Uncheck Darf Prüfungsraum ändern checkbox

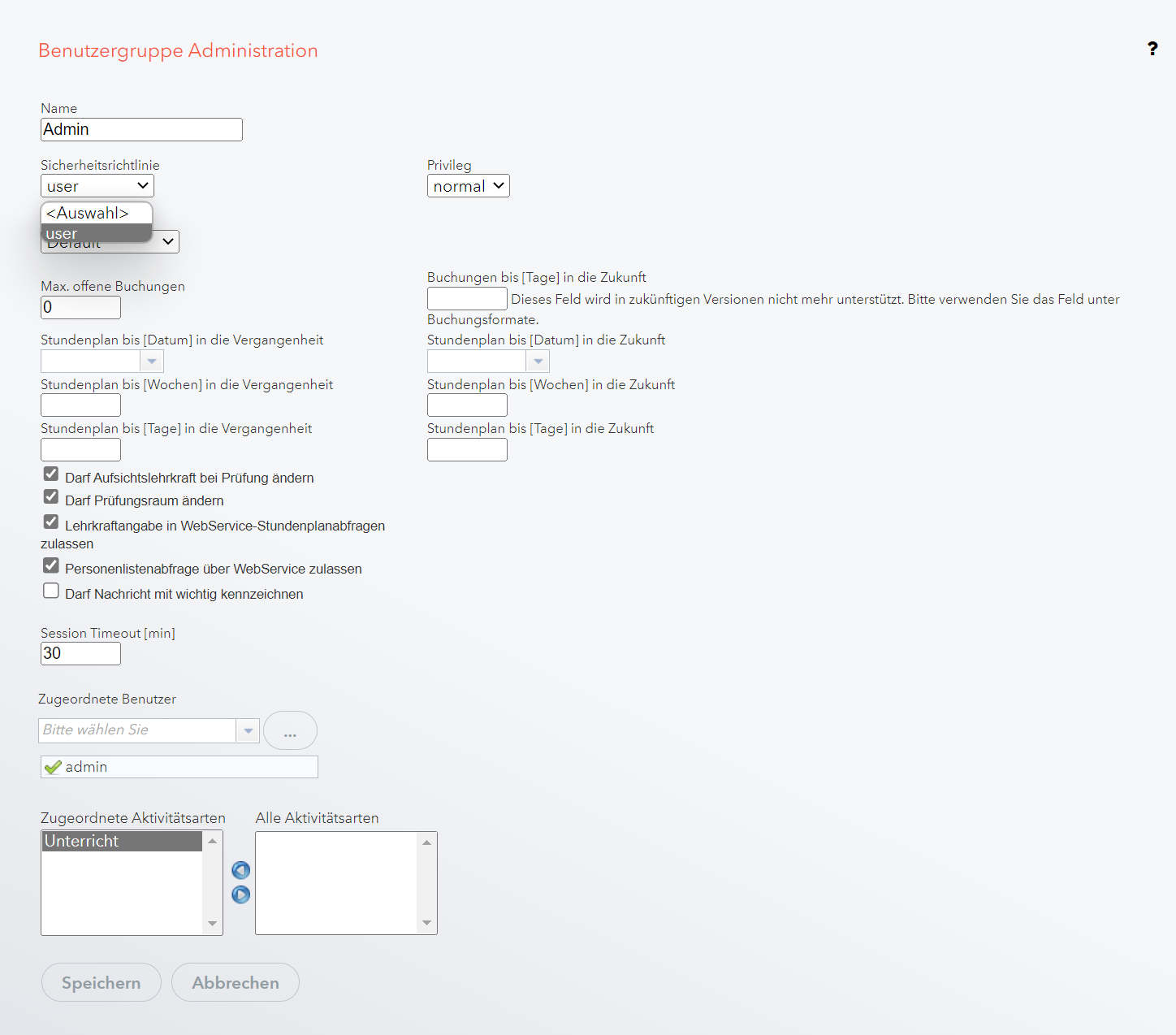51,497
